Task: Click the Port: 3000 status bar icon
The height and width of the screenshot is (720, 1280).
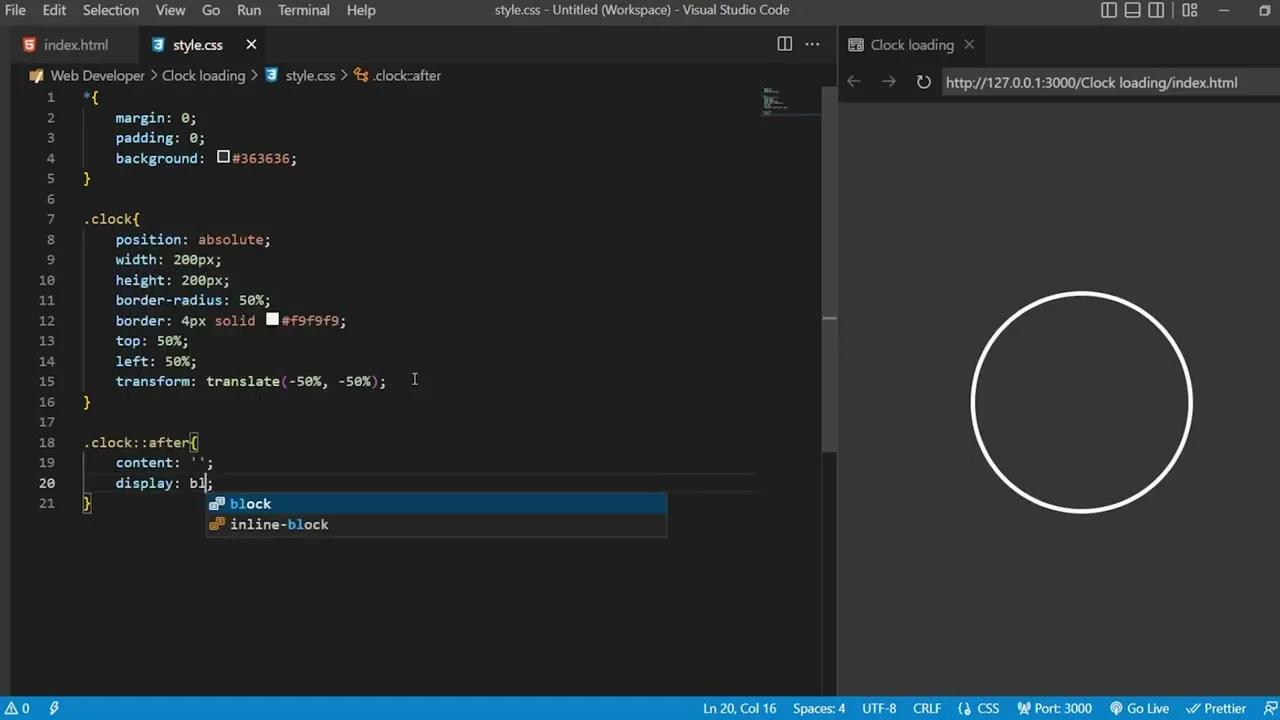Action: 1055,708
